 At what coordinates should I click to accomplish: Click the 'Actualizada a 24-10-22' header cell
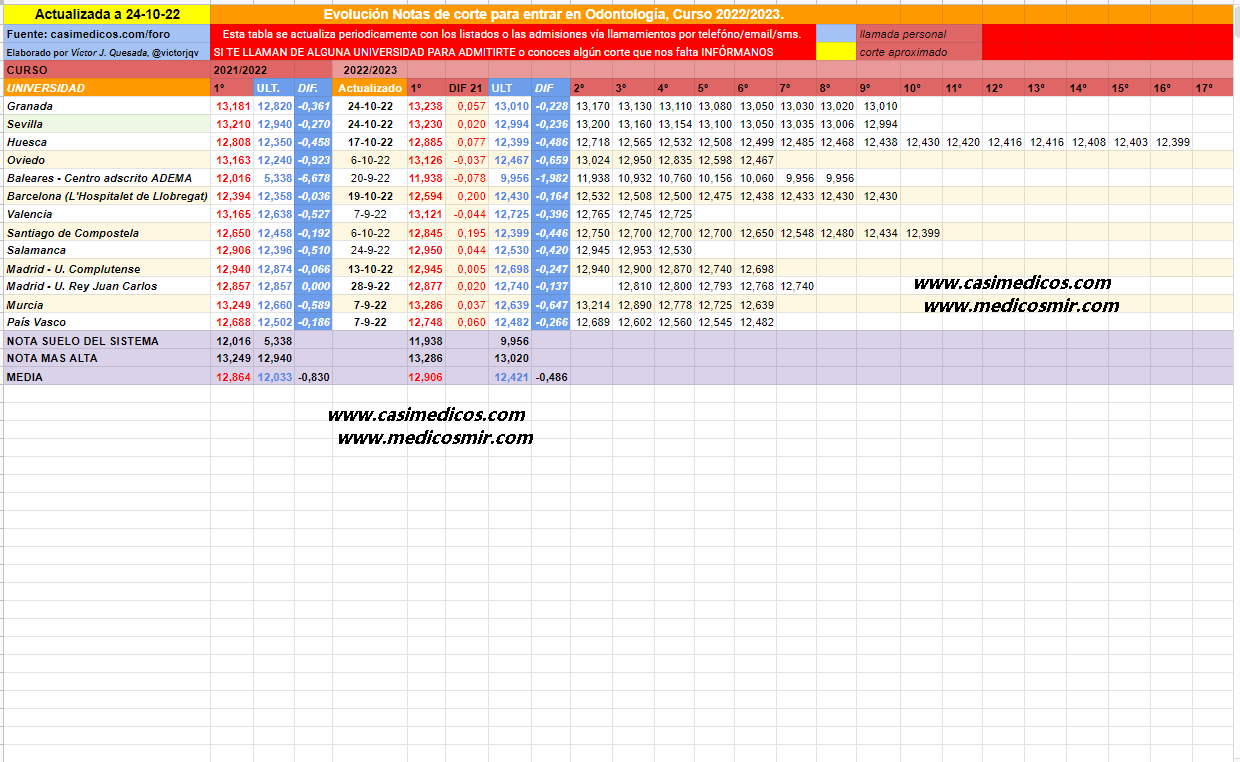coord(106,15)
